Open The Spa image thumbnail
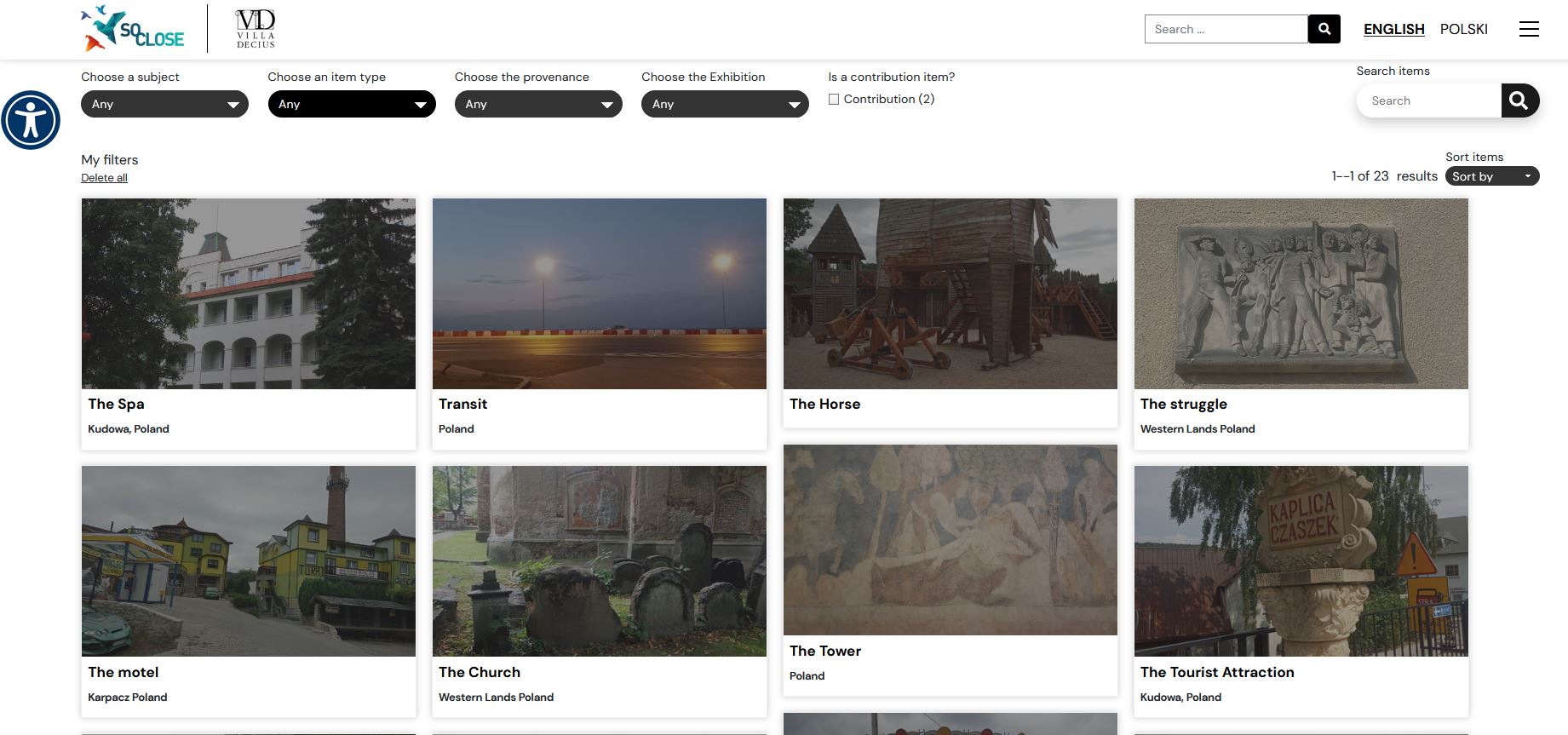1568x735 pixels. tap(249, 294)
